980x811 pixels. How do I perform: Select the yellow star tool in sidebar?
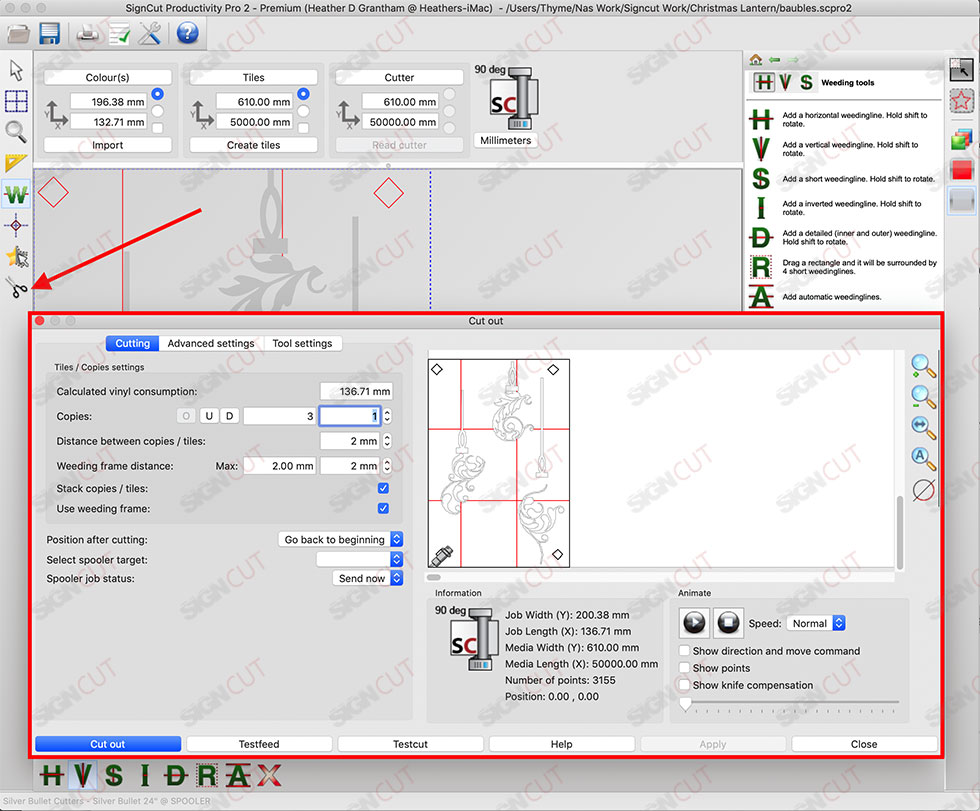17,256
